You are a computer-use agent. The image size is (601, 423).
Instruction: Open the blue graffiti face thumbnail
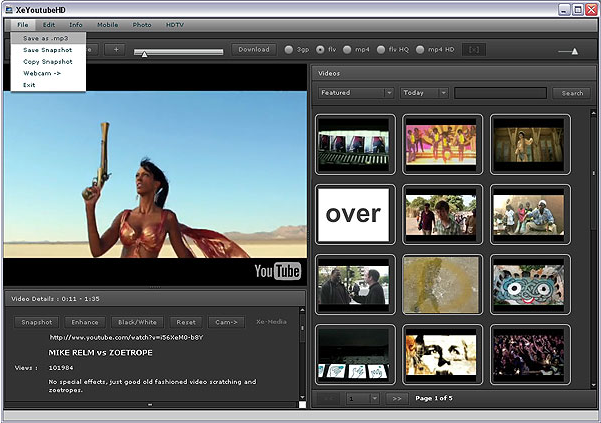coord(530,285)
